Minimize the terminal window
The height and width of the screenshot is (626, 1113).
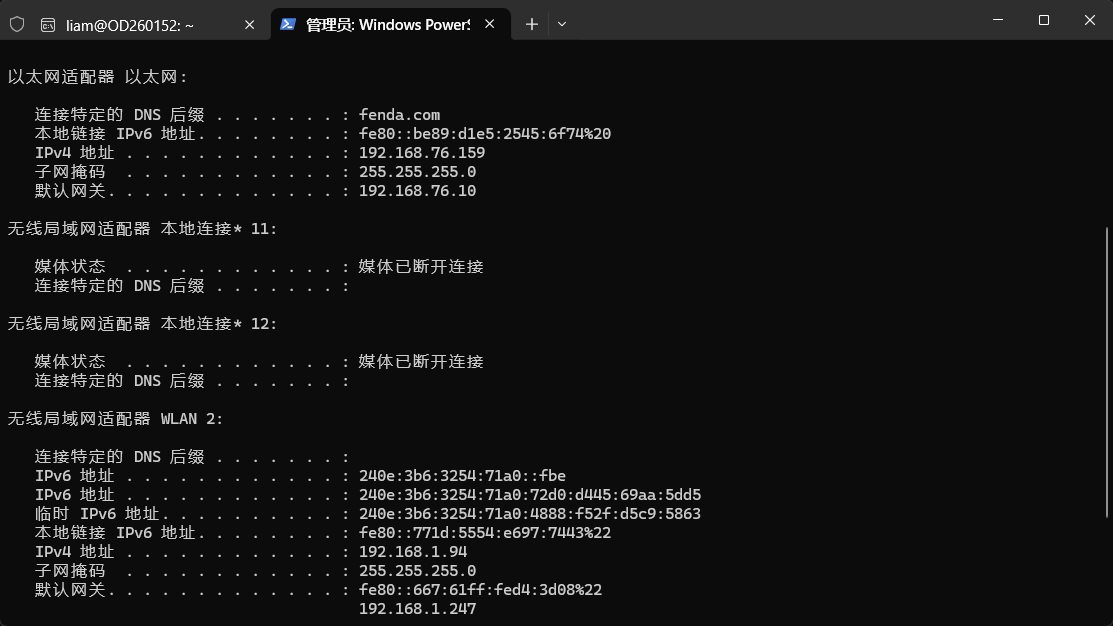pyautogui.click(x=998, y=20)
